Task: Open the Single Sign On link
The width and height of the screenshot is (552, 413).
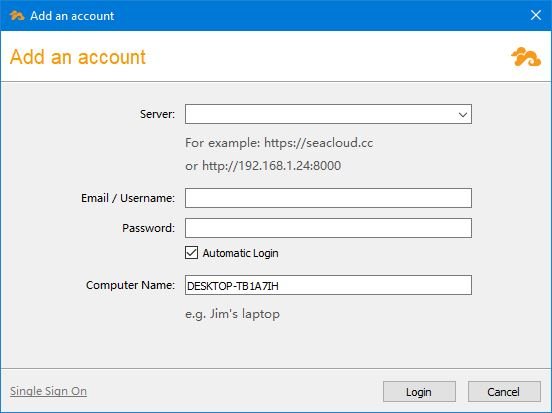Action: (x=48, y=391)
